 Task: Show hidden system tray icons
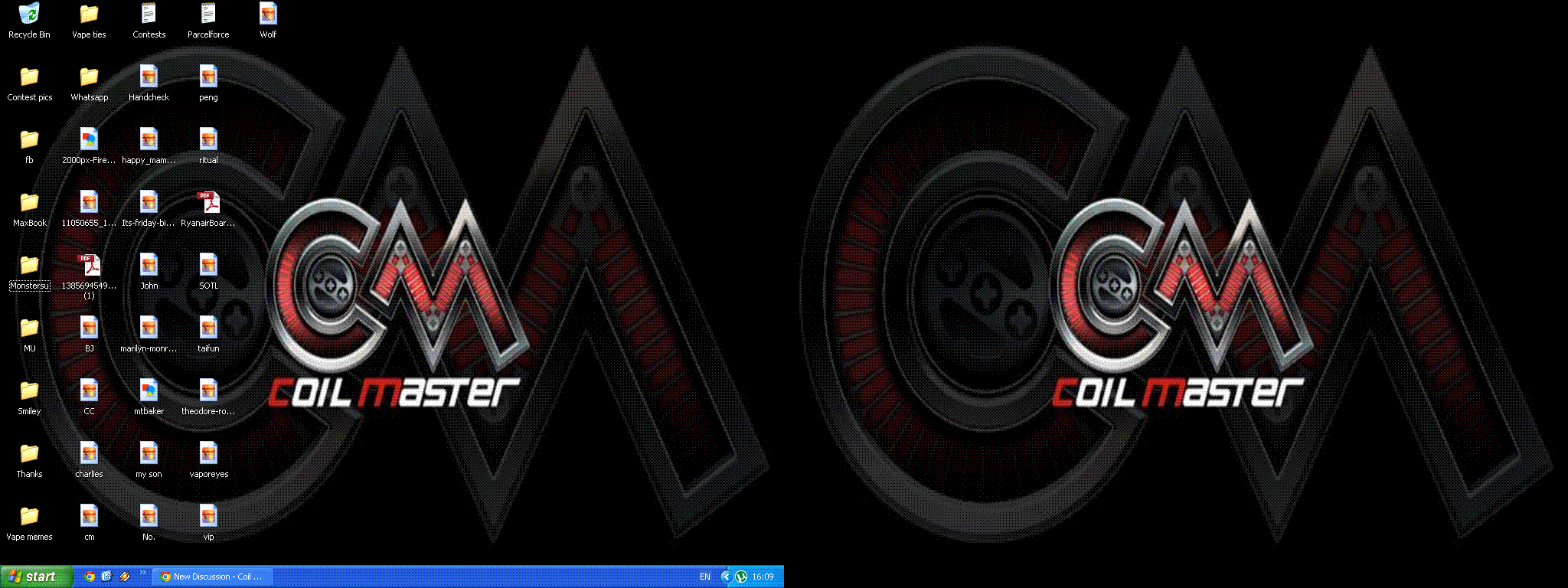point(726,577)
